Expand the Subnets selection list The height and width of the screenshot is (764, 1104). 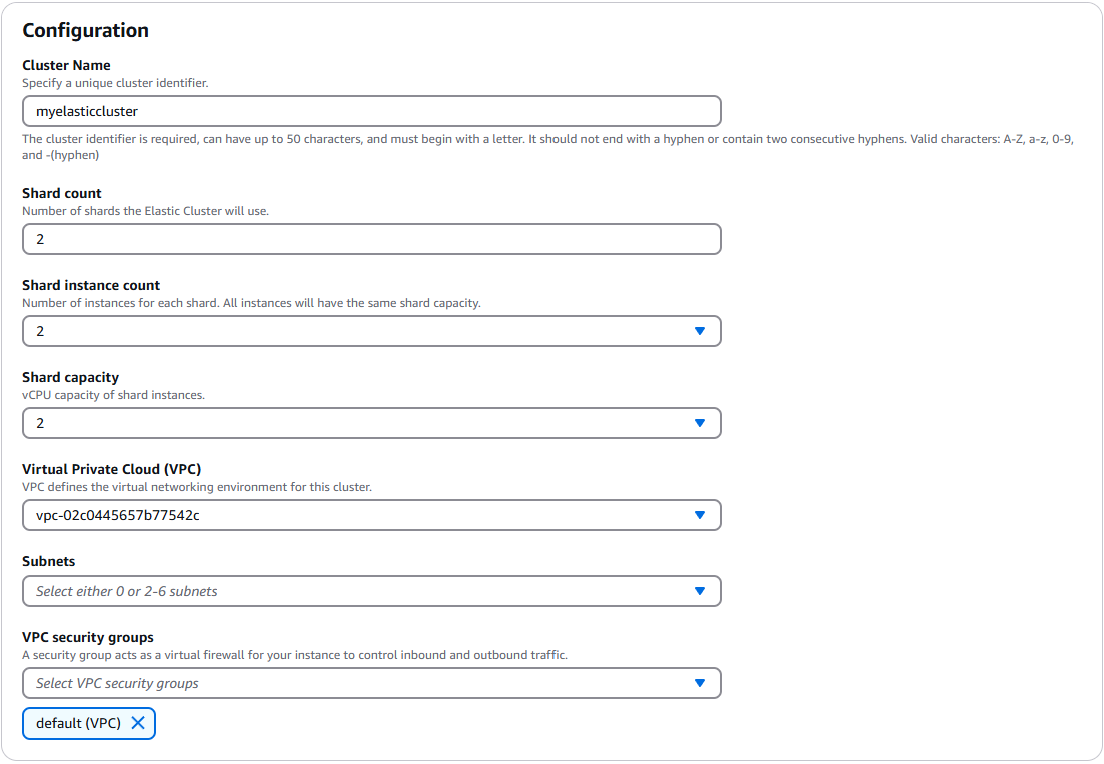point(370,590)
